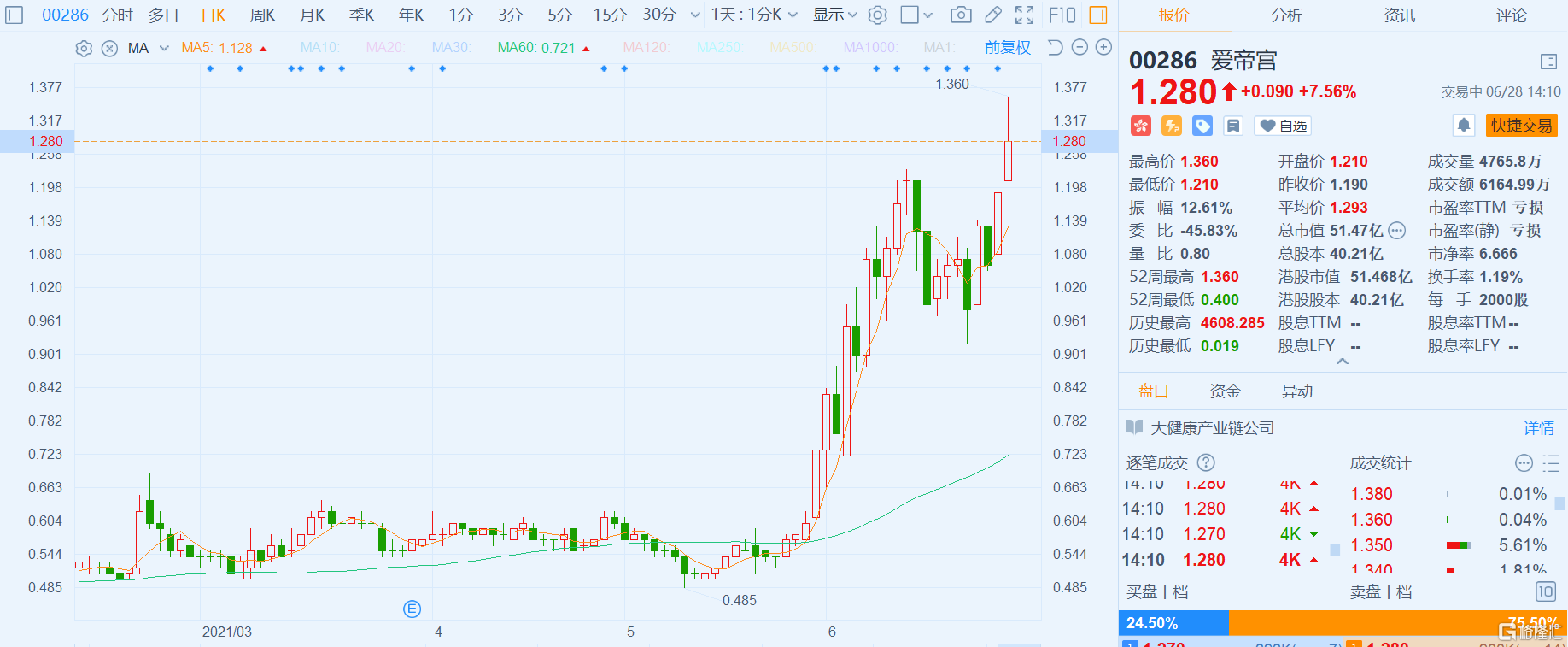Open the 资金 tab
The width and height of the screenshot is (1568, 647).
tap(1225, 391)
